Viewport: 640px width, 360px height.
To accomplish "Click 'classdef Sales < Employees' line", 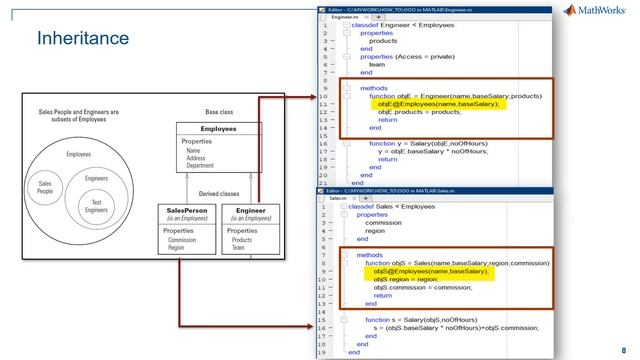I will [x=391, y=207].
